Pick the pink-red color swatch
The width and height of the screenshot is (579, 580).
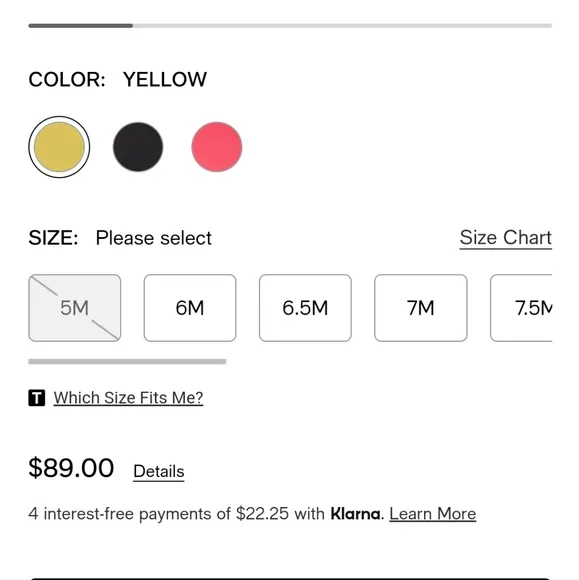[217, 147]
